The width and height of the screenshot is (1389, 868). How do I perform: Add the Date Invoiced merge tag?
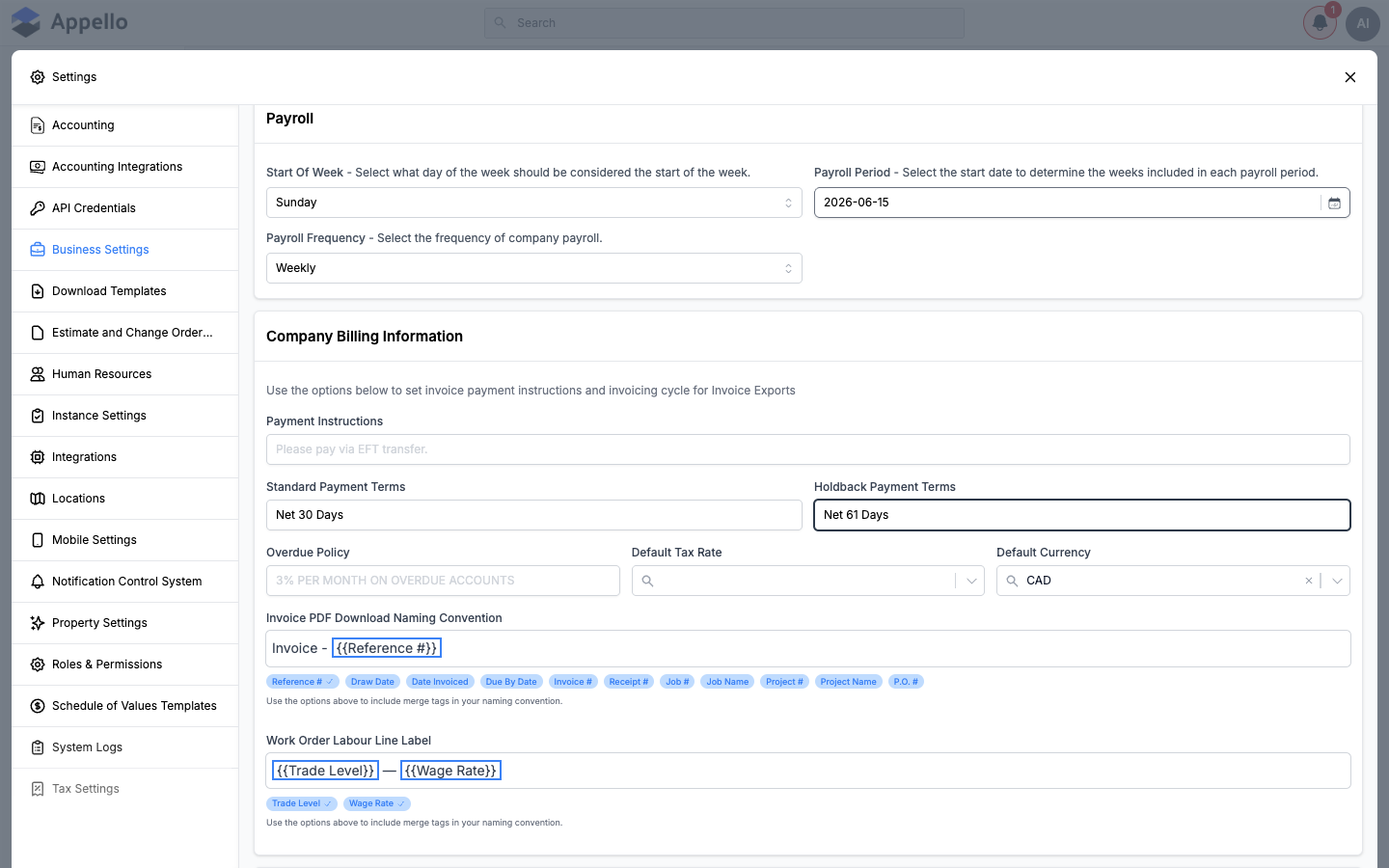[x=440, y=682]
